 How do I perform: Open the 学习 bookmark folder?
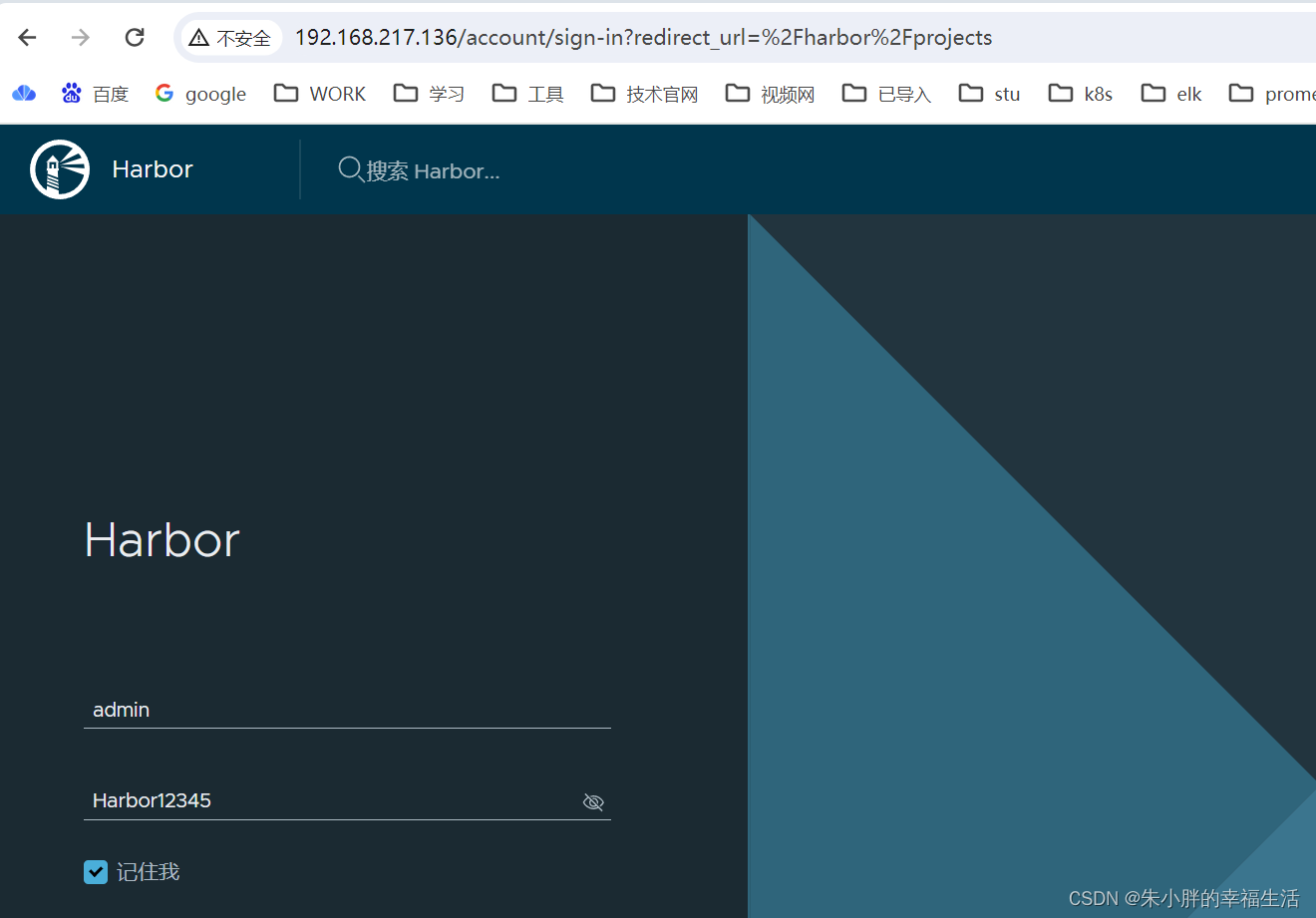(x=429, y=94)
